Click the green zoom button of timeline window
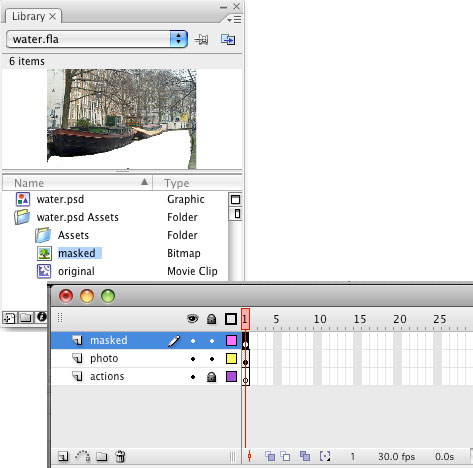473x468 pixels. [x=108, y=296]
